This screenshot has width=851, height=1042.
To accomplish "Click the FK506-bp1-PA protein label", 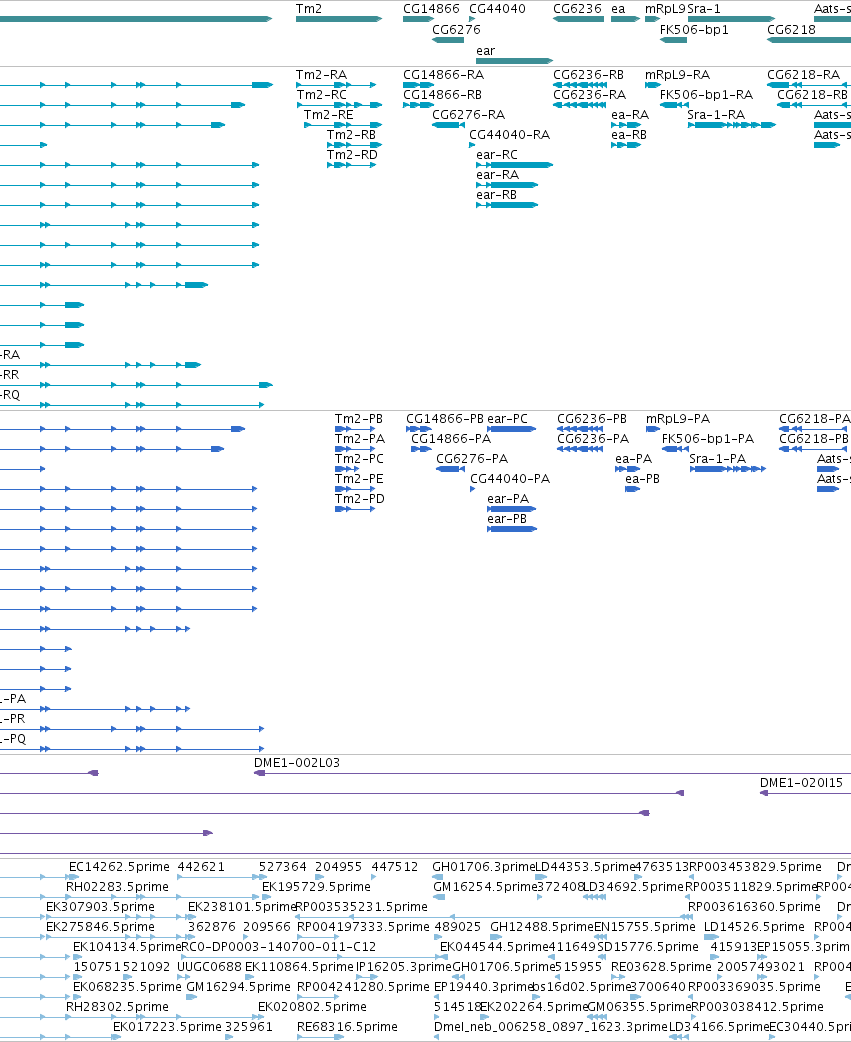I will tap(708, 439).
